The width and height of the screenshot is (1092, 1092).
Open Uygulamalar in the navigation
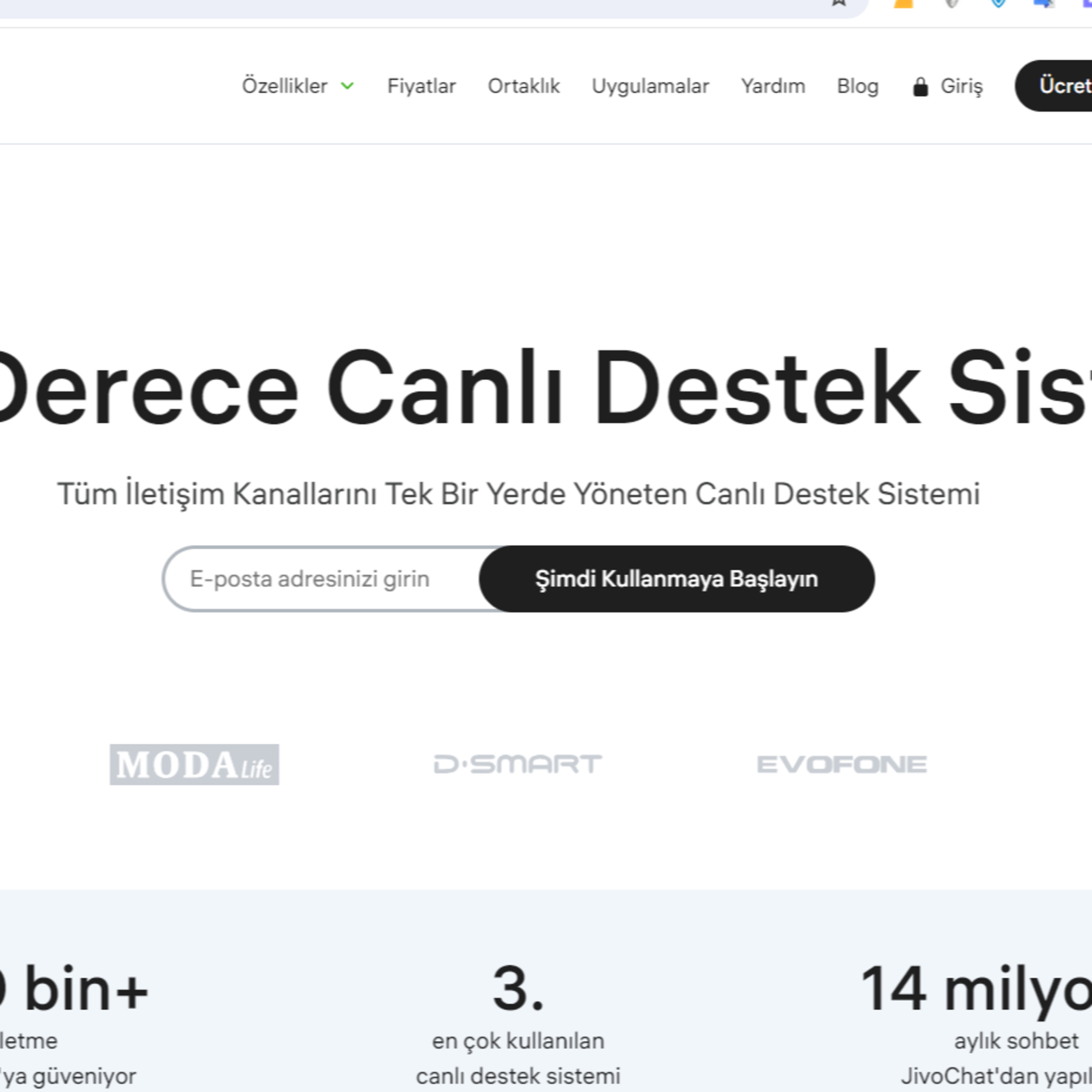click(x=650, y=86)
